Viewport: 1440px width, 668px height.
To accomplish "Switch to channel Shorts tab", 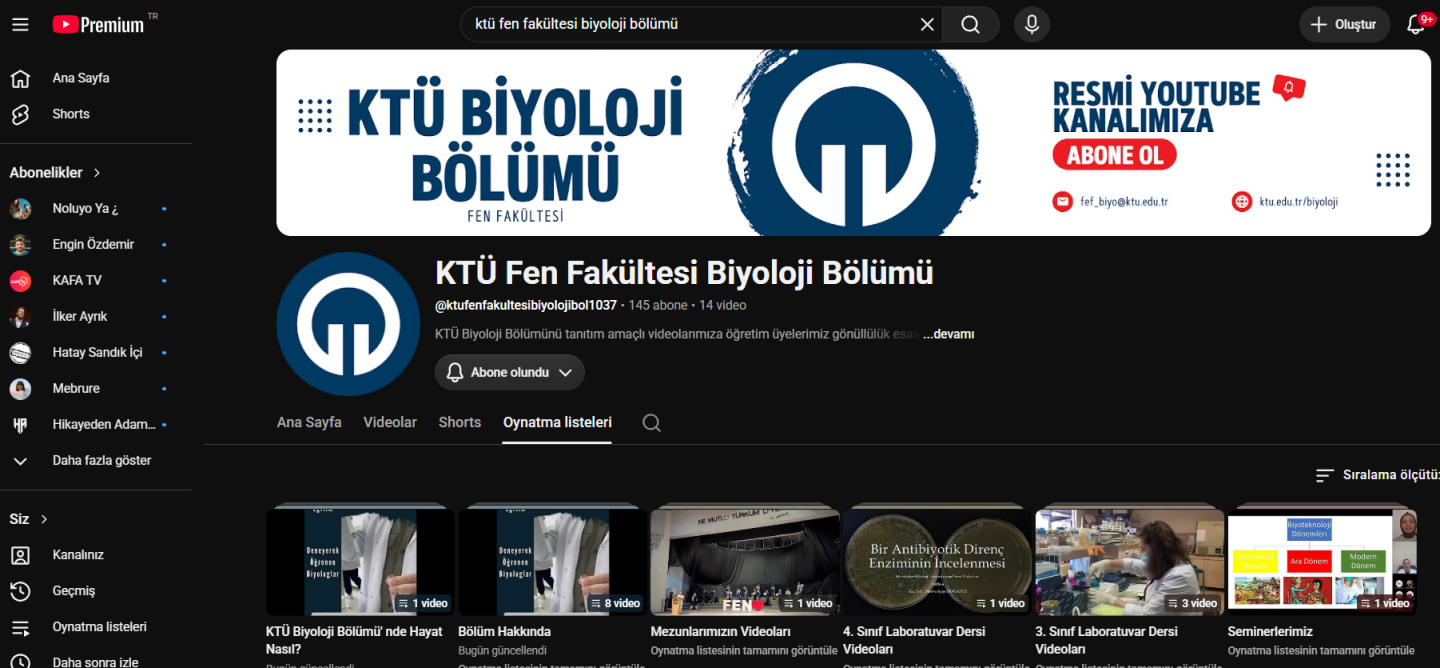I will tap(460, 422).
